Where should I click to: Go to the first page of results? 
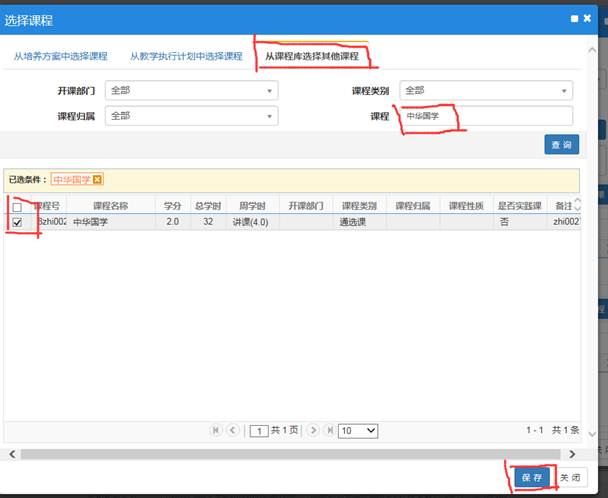pos(216,430)
